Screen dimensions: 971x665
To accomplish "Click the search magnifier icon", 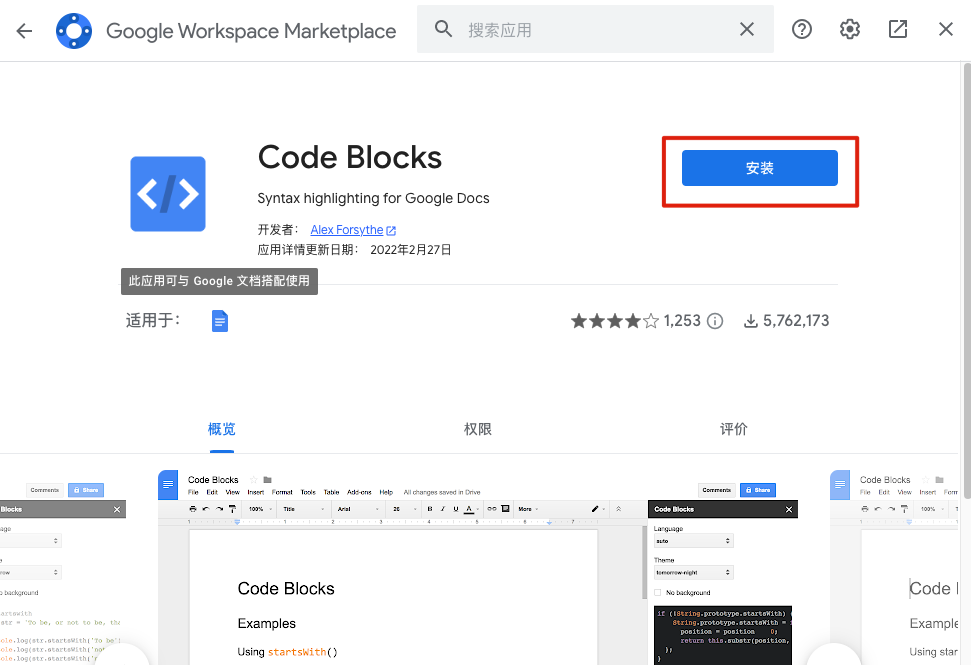I will 443,29.
